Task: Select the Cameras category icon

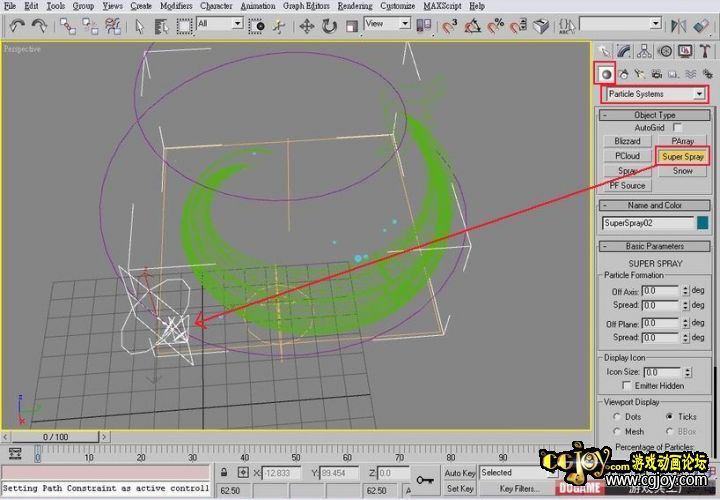Action: [x=657, y=74]
